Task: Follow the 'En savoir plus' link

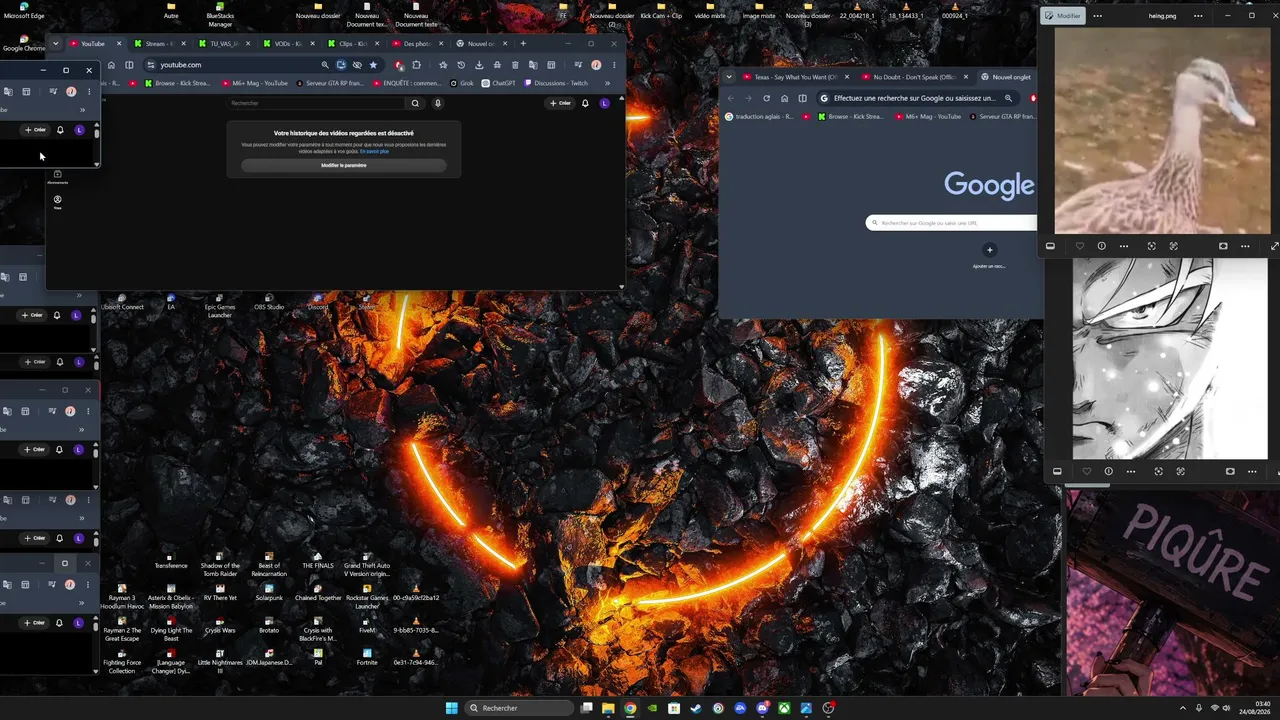Action: pyautogui.click(x=375, y=151)
